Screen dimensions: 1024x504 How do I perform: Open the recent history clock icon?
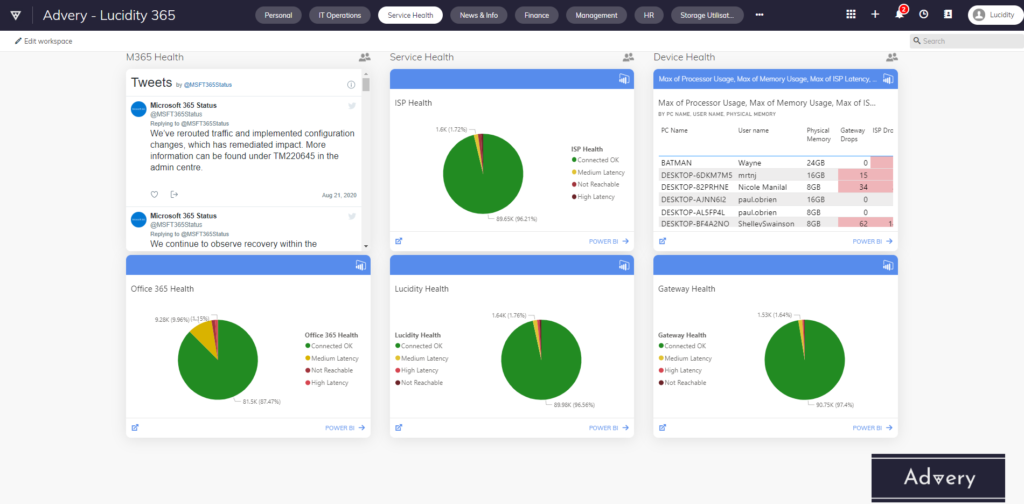point(923,14)
